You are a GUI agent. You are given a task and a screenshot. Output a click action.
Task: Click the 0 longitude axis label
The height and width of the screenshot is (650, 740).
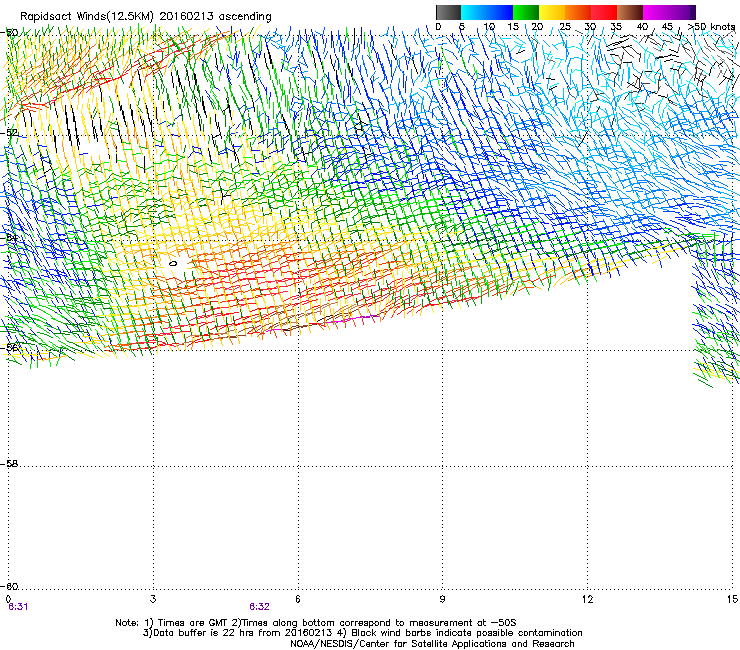coord(8,599)
